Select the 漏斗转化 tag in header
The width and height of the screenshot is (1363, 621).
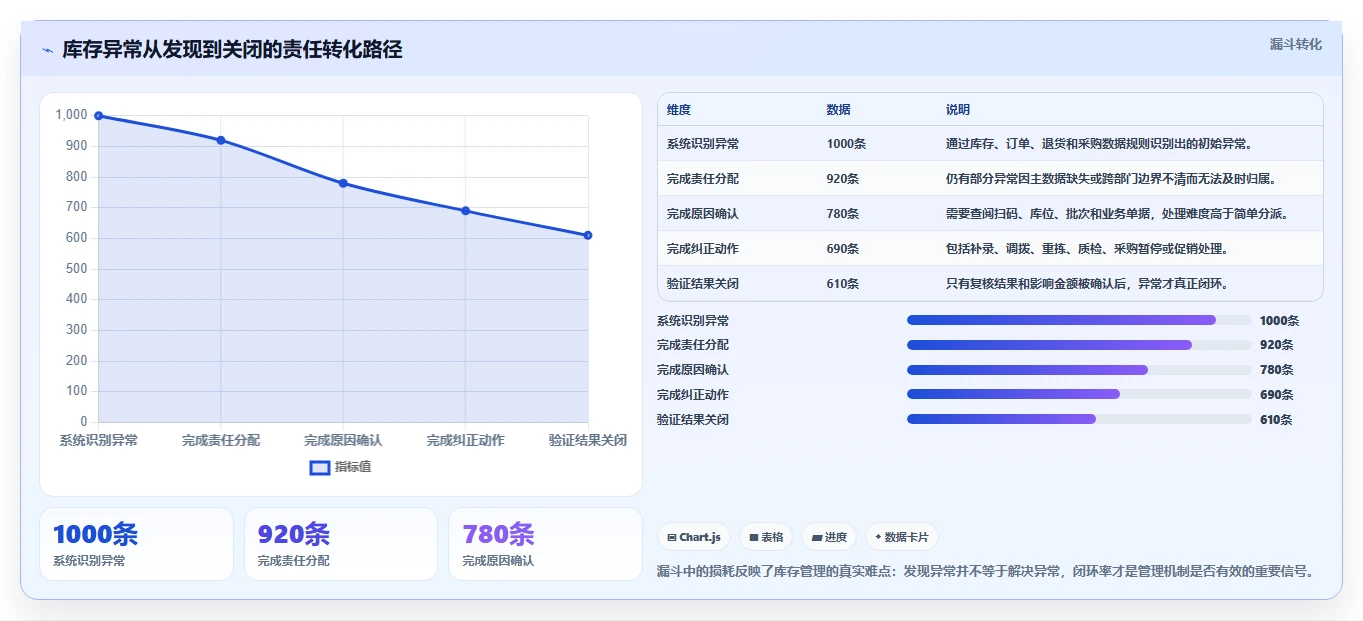1295,45
